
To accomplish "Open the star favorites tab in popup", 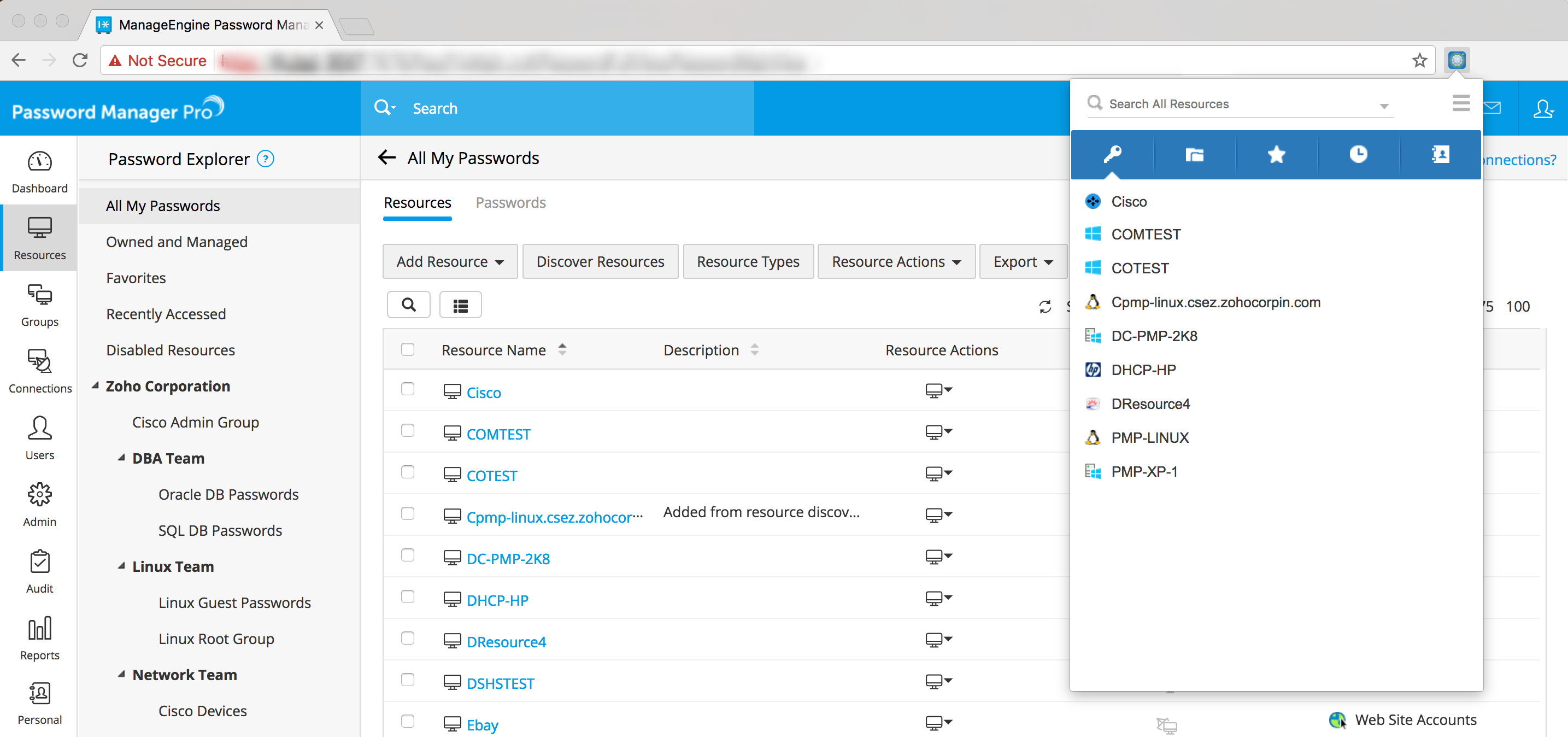I will pyautogui.click(x=1277, y=155).
